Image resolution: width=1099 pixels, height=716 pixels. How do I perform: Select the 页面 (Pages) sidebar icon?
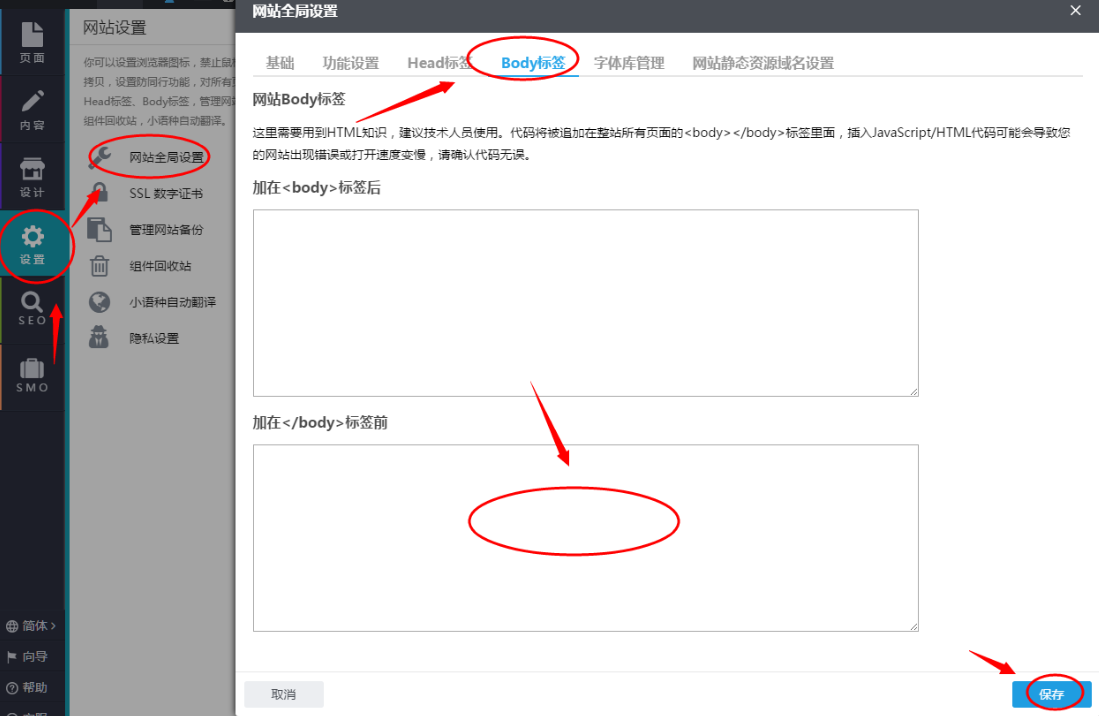click(34, 42)
